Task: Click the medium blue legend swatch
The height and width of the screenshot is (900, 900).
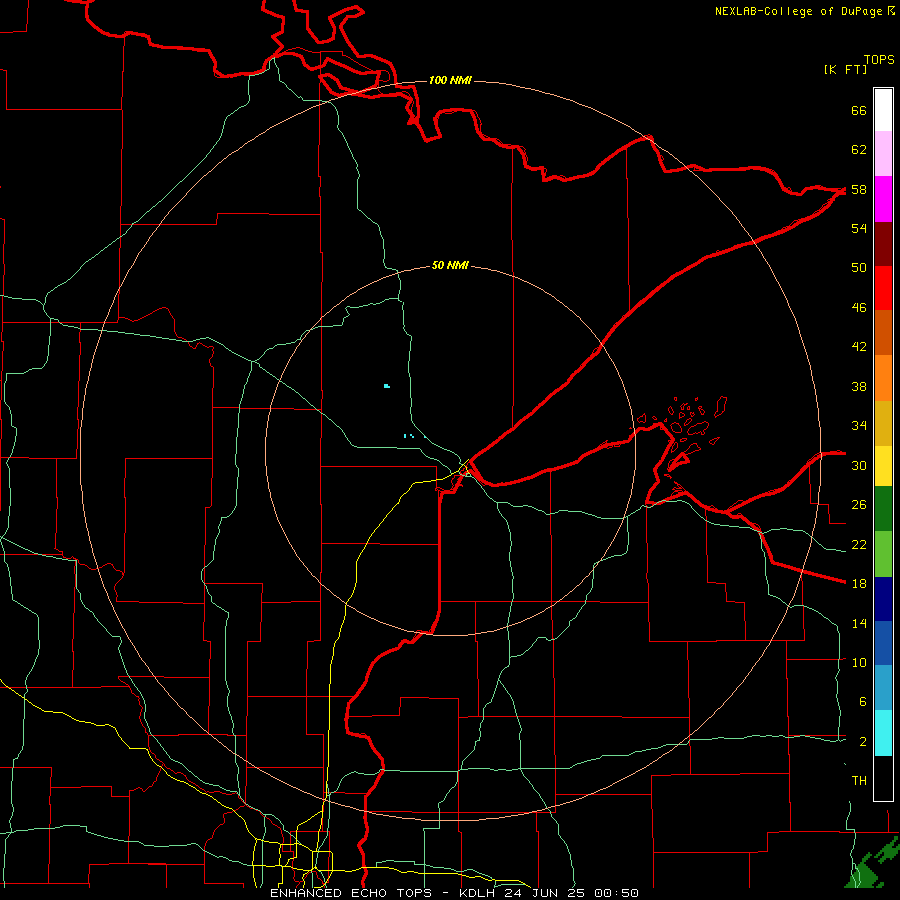Action: (x=883, y=643)
